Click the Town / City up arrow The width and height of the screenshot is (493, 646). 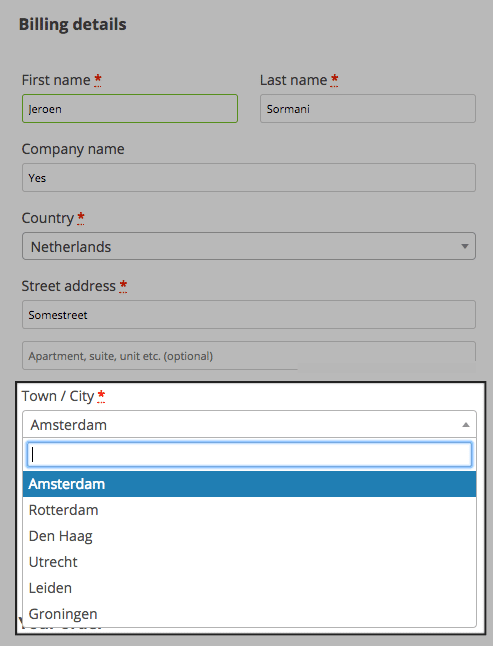(466, 425)
